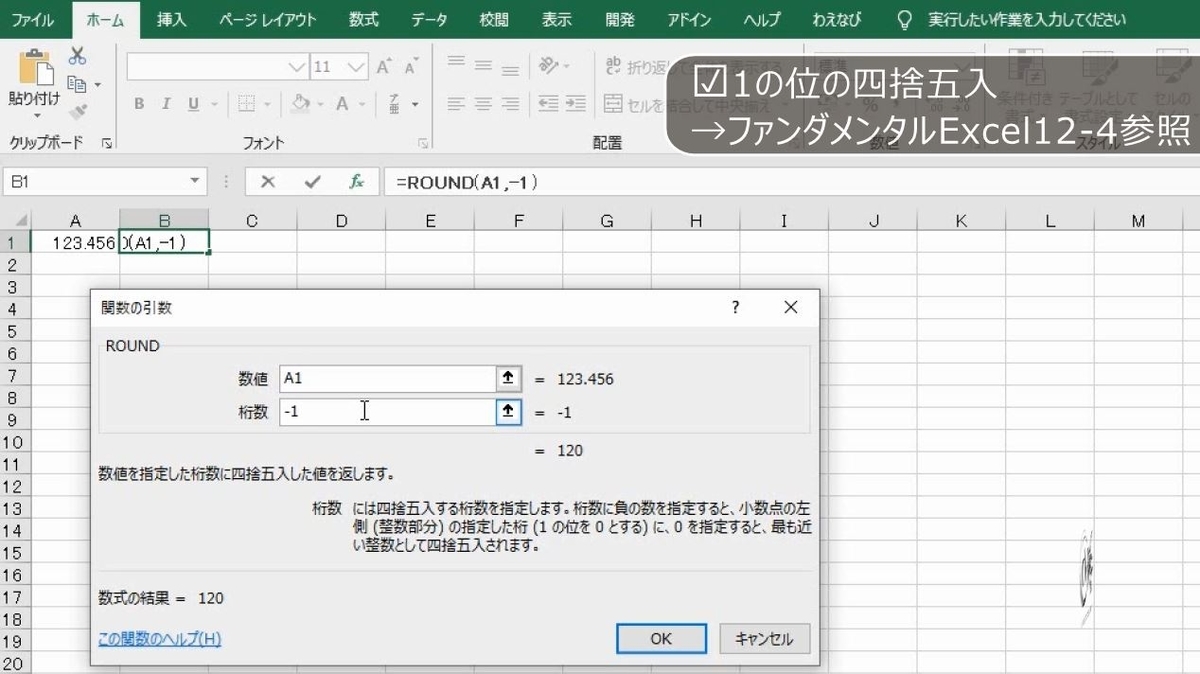This screenshot has width=1200, height=674.
Task: Click the lightbulb Tell Me icon
Action: click(x=905, y=19)
